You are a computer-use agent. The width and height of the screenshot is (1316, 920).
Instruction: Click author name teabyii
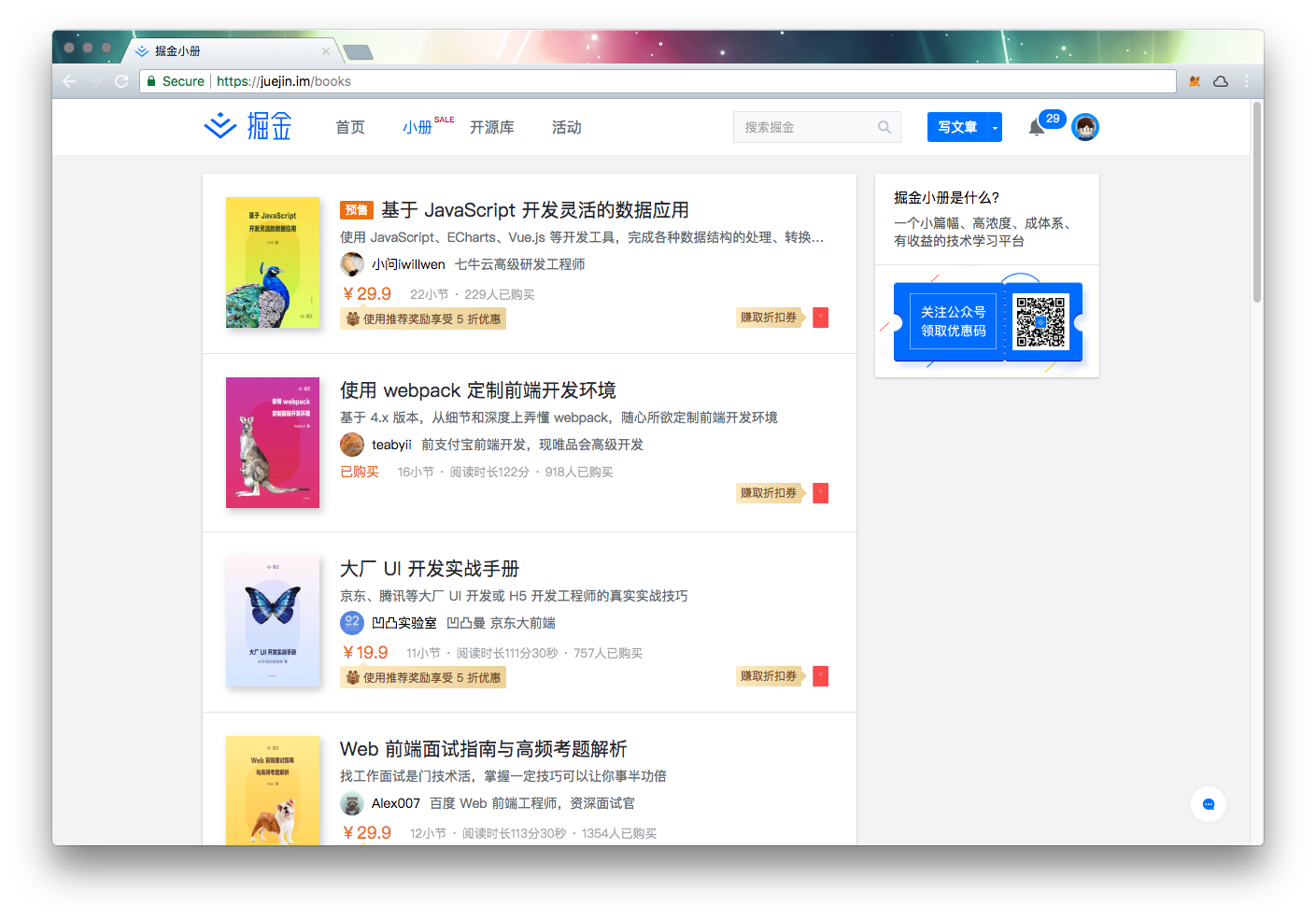[x=391, y=445]
